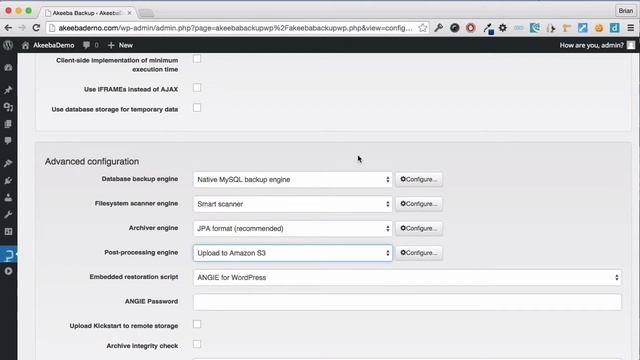Viewport: 640px width, 360px height.
Task: Click 'How are you, admin?' menu
Action: point(591,45)
